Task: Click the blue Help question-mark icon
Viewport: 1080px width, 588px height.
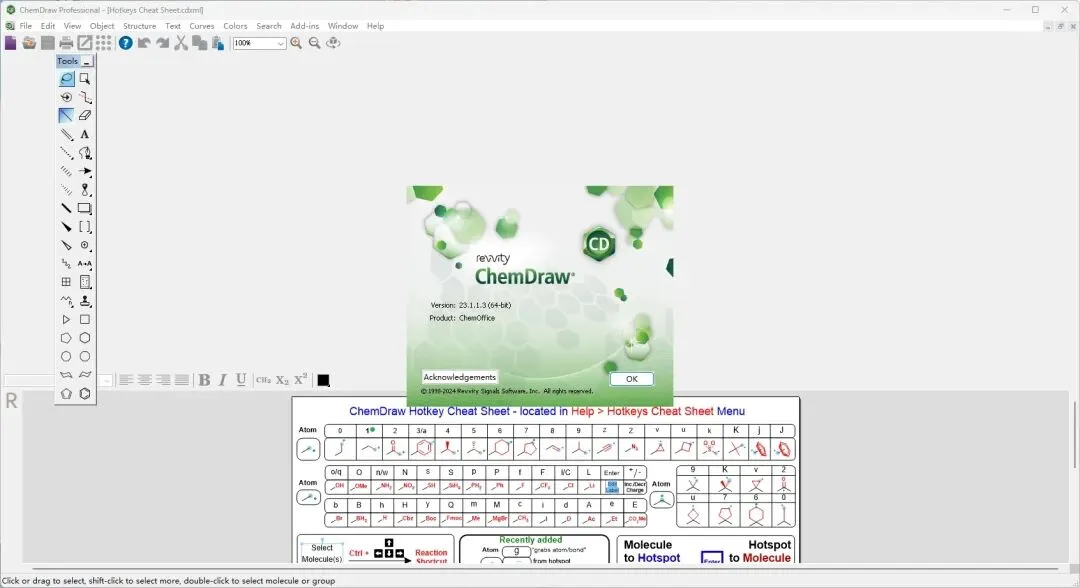Action: point(125,43)
